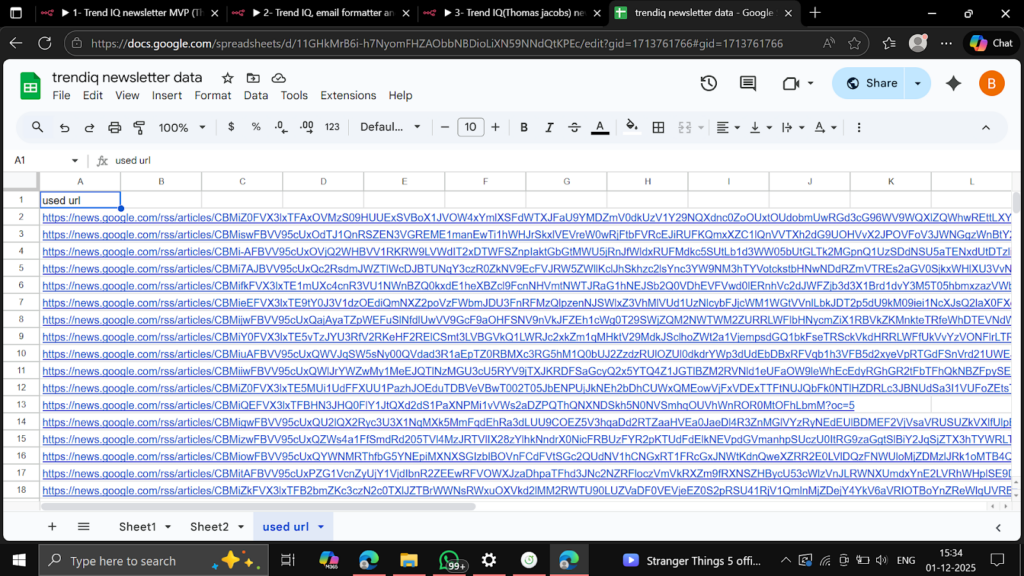Open the fill color paint bucket
This screenshot has height=576, width=1024.
click(631, 127)
